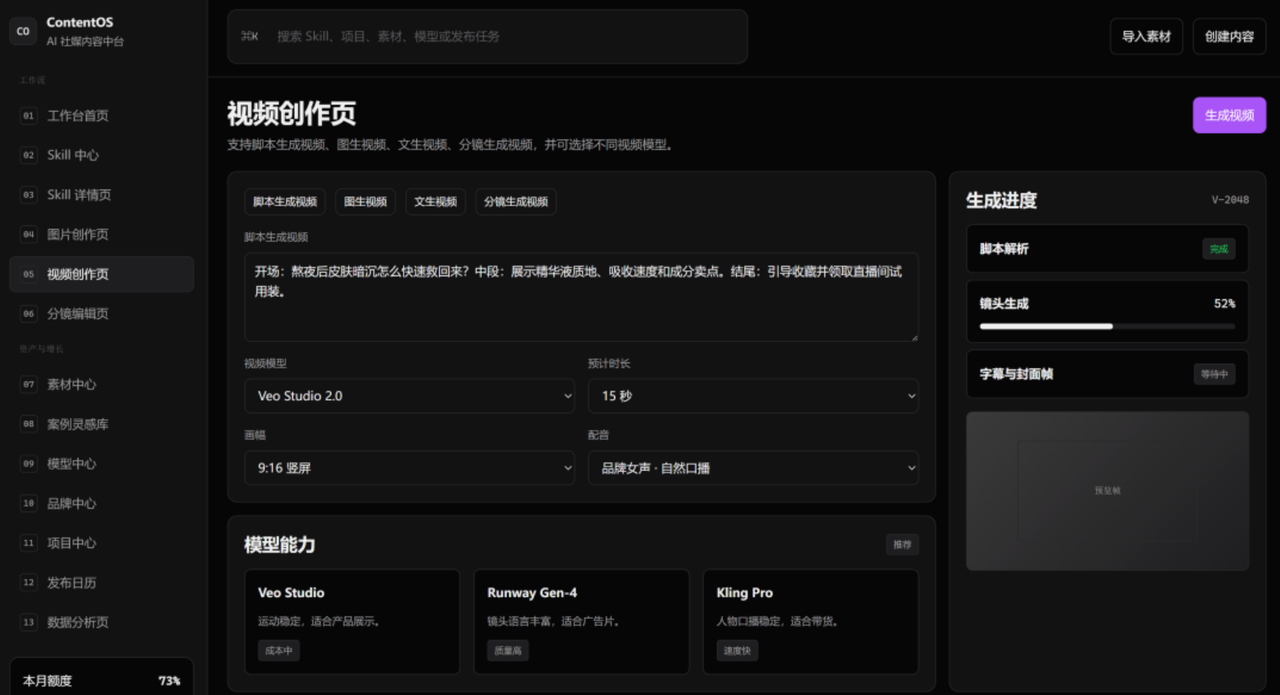The width and height of the screenshot is (1280, 695).
Task: Open 工作台首页 via its 01 badge
Action: pyautogui.click(x=28, y=116)
